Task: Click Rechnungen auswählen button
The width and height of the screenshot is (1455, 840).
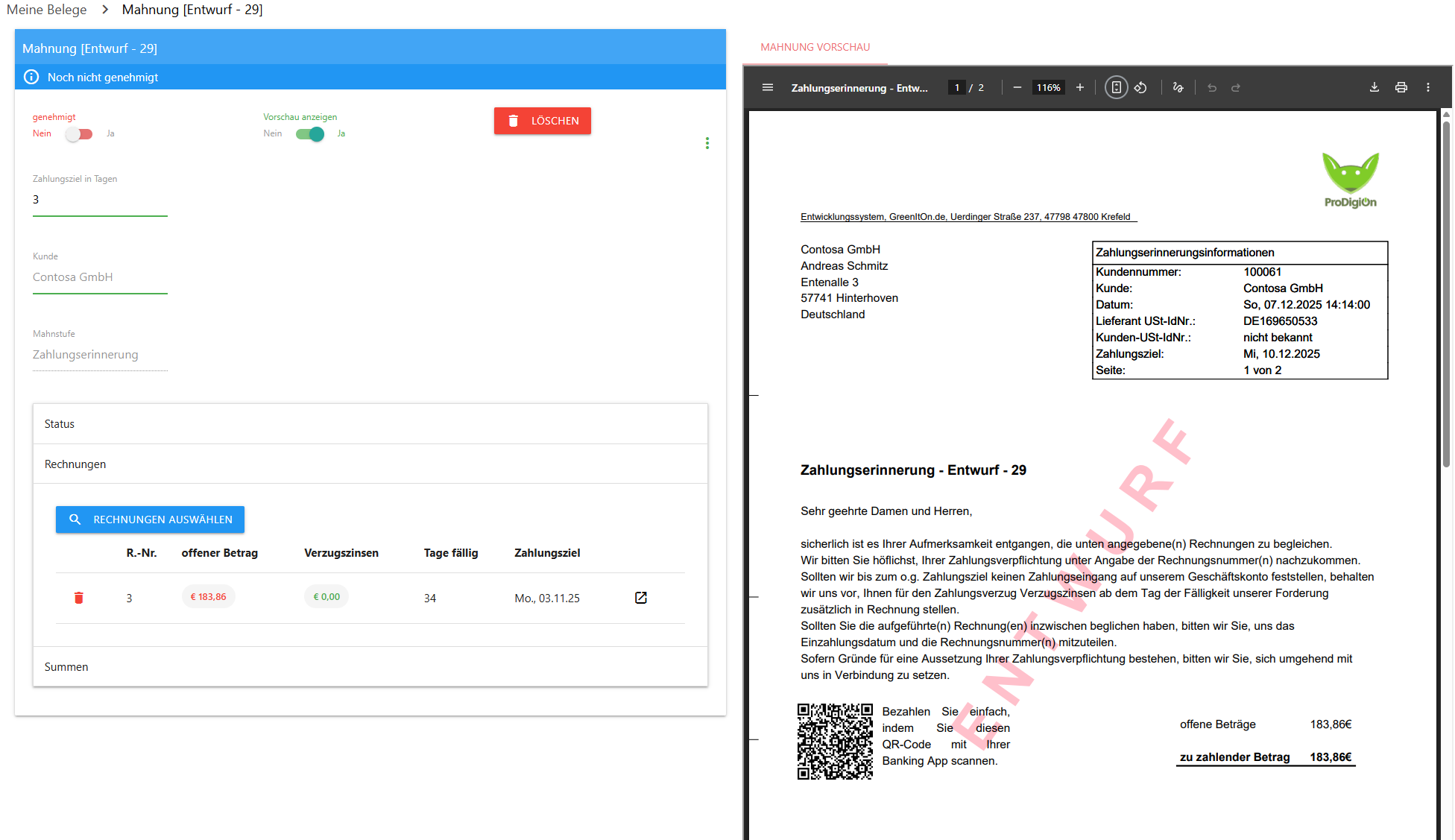Action: [150, 520]
